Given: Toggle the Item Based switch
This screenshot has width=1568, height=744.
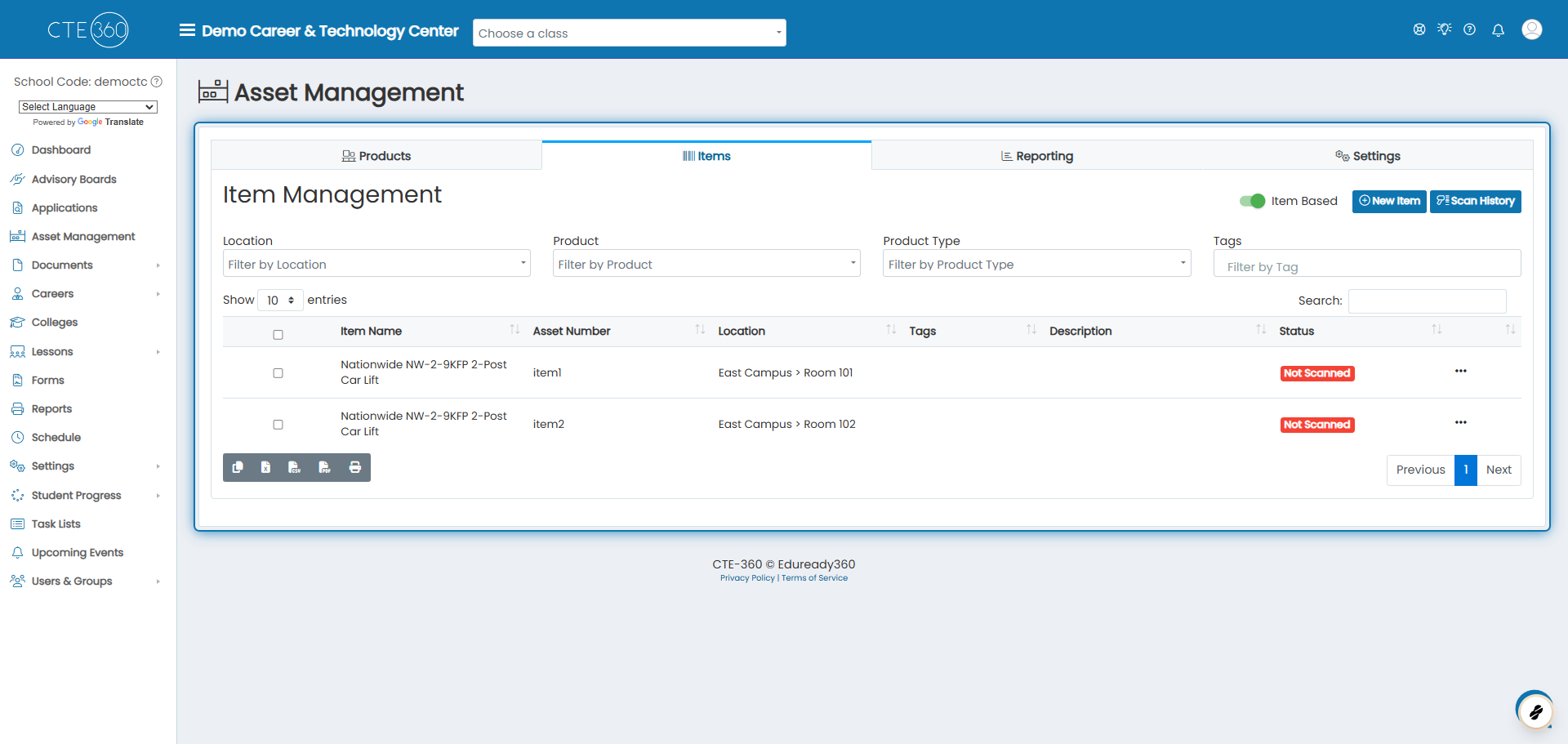Looking at the screenshot, I should 1252,201.
